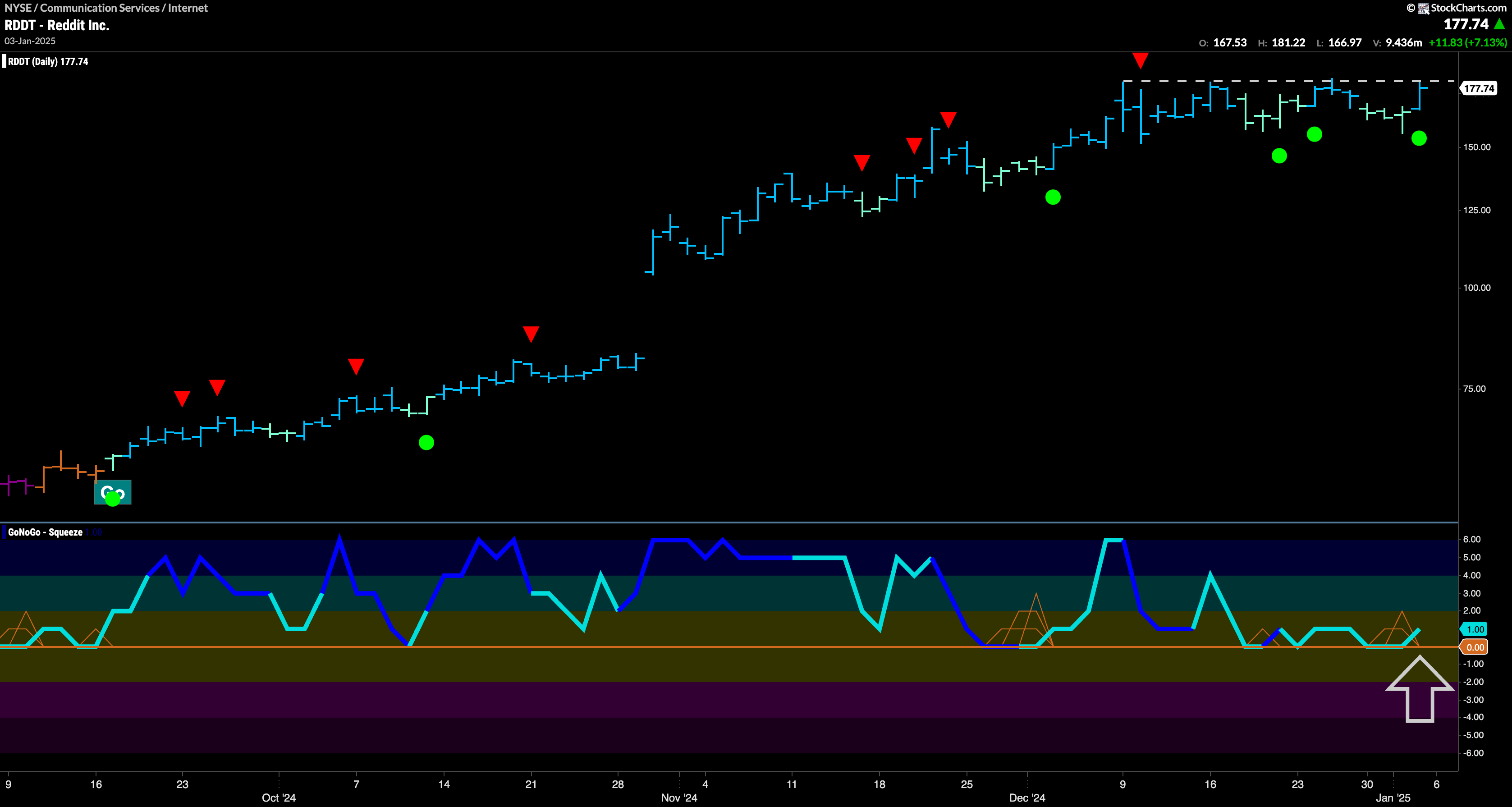Image resolution: width=1512 pixels, height=807 pixels.
Task: Click the RDDT (Daily) 177.74 legend text
Action: tap(48, 62)
